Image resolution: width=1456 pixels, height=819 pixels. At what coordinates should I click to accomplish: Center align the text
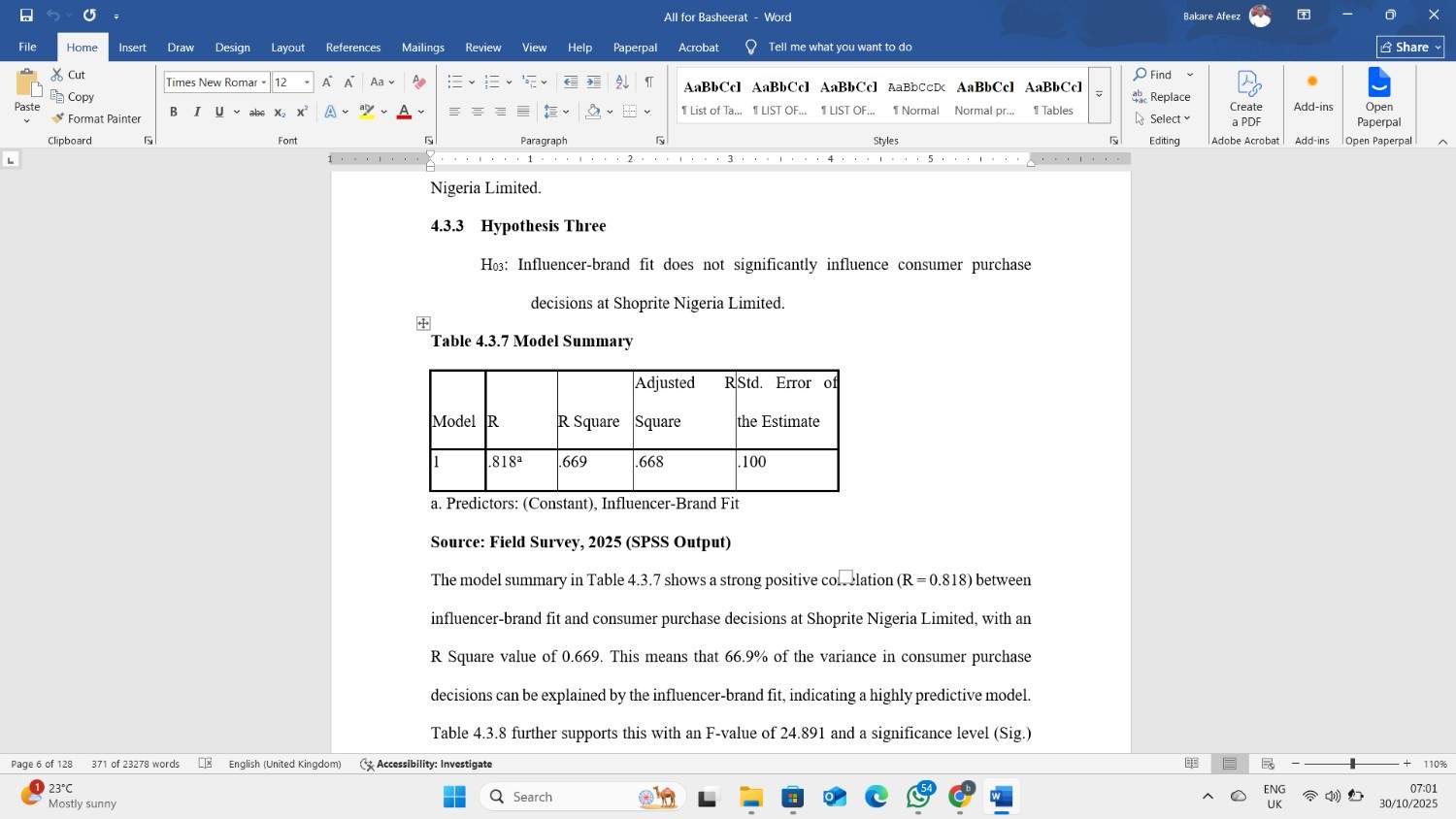(478, 112)
